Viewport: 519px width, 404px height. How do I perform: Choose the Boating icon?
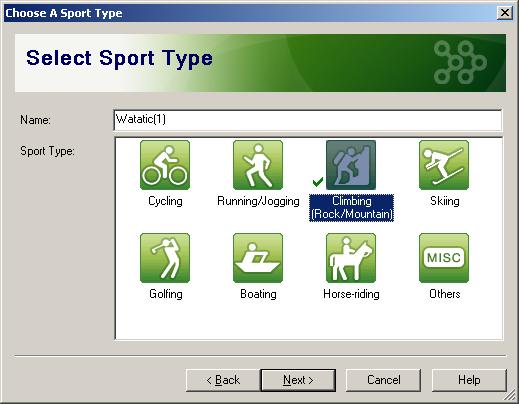tap(258, 258)
